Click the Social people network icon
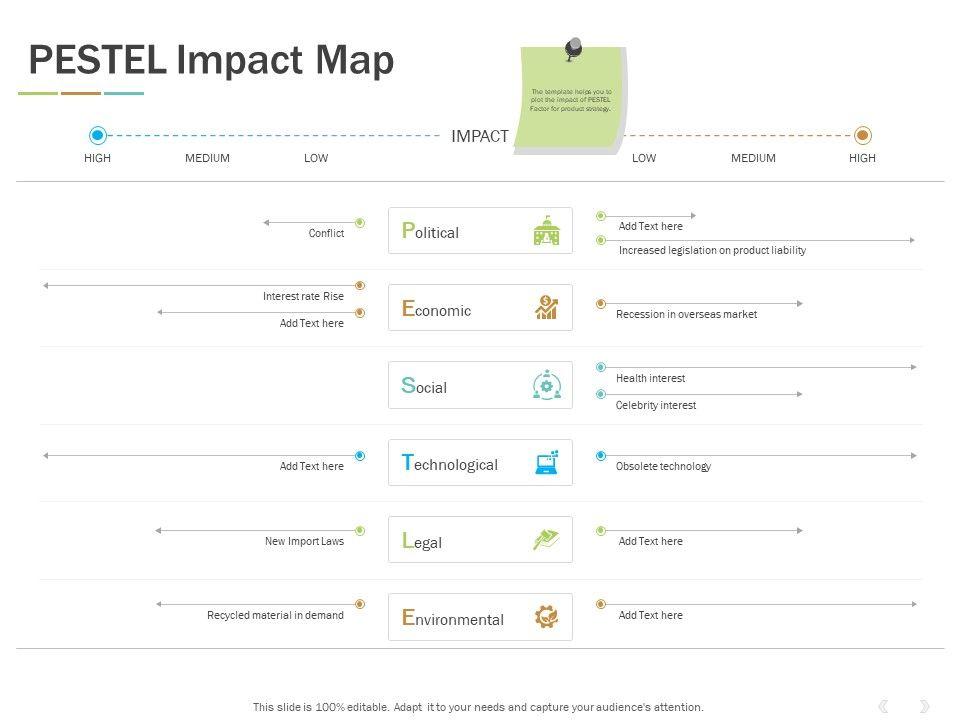Image resolution: width=960 pixels, height=720 pixels. [x=546, y=386]
